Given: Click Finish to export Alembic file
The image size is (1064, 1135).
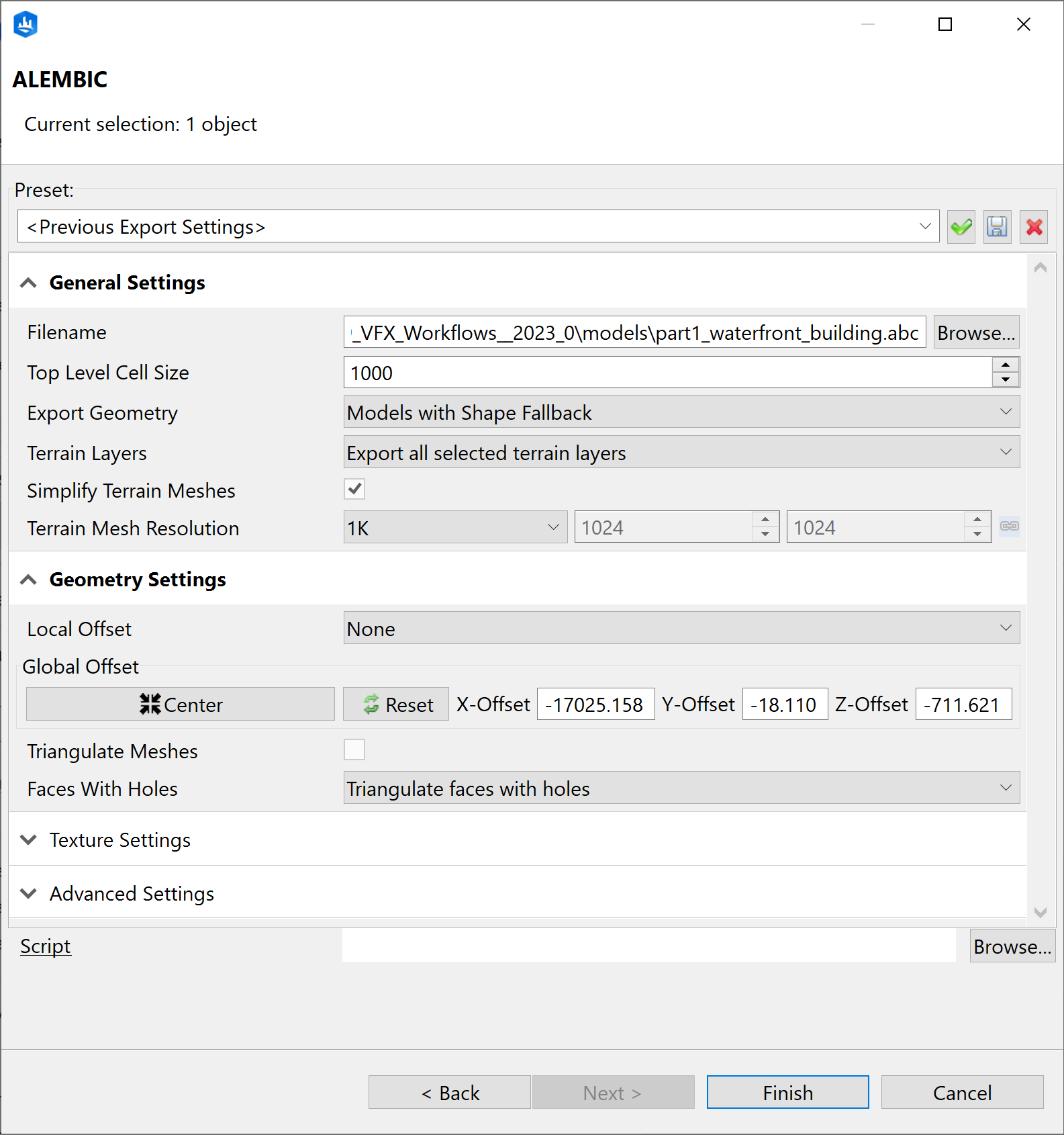Looking at the screenshot, I should [787, 1093].
